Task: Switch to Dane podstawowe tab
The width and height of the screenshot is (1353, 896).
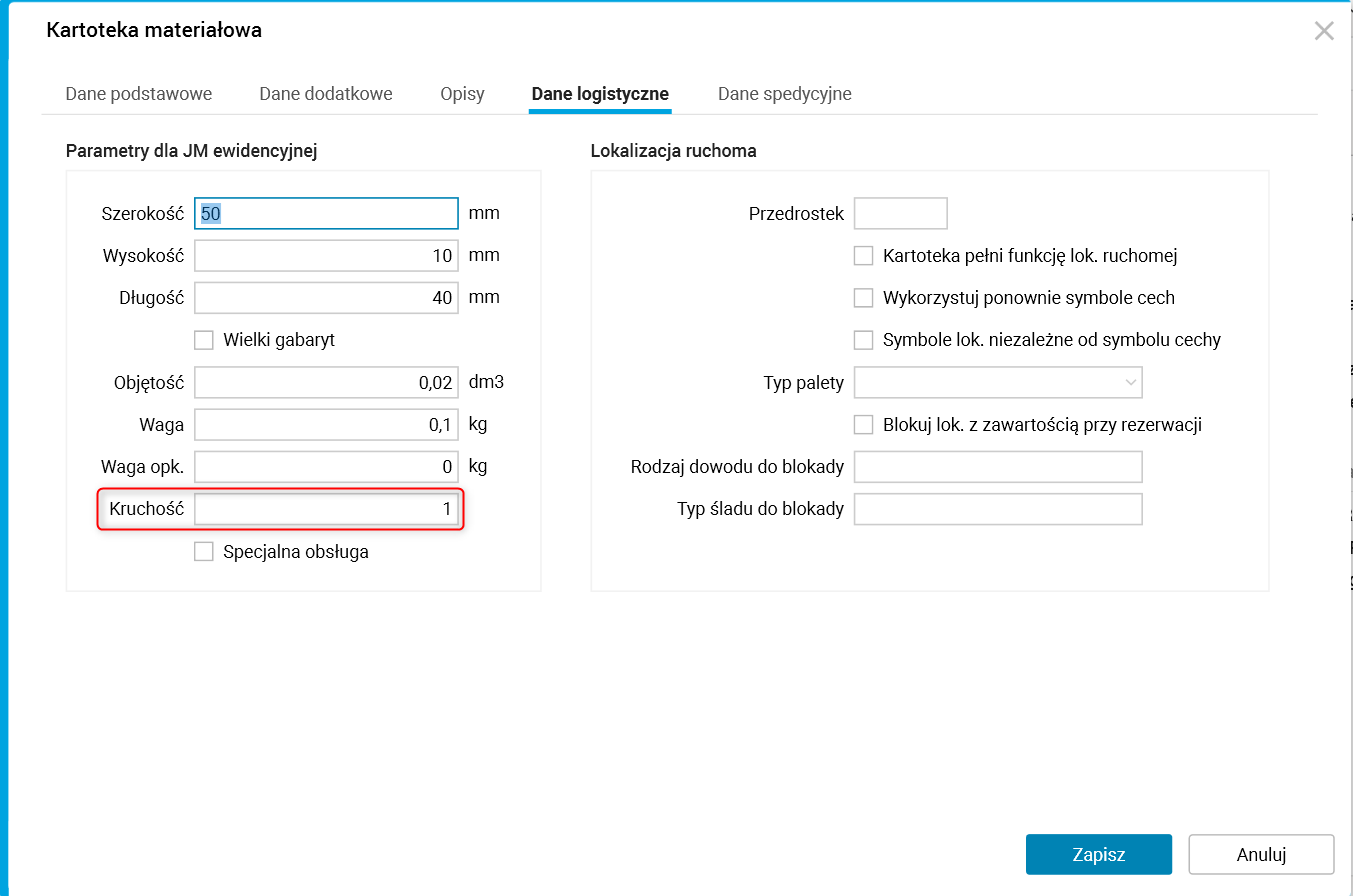Action: (139, 94)
